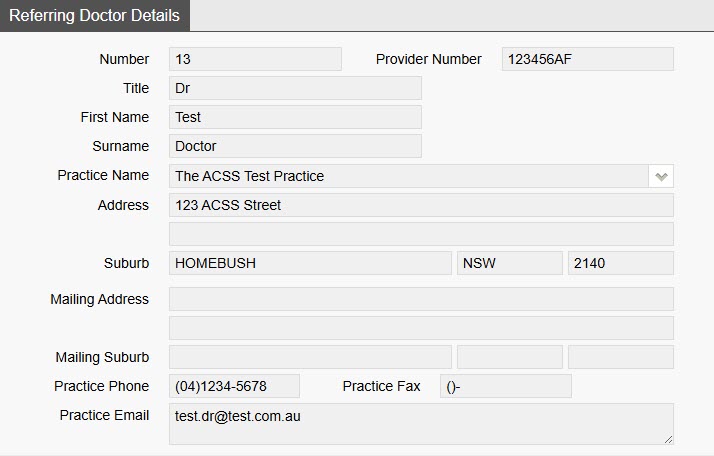Click the Mailing Suburb field
The height and width of the screenshot is (456, 714).
coord(310,357)
